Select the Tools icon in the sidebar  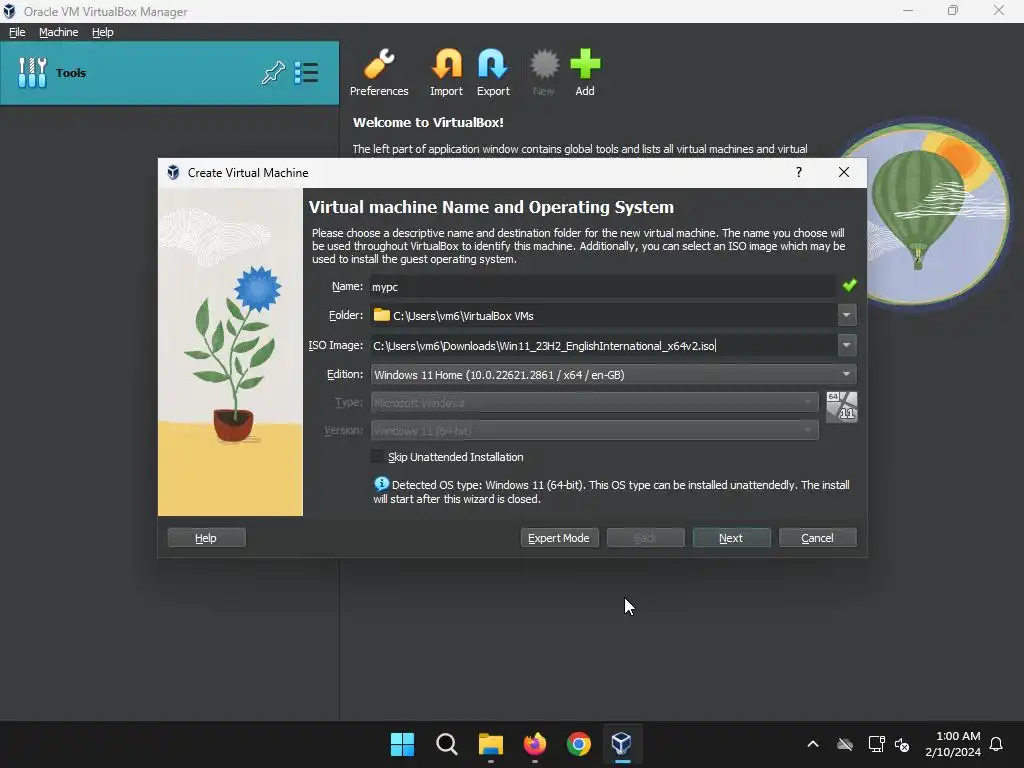coord(32,72)
